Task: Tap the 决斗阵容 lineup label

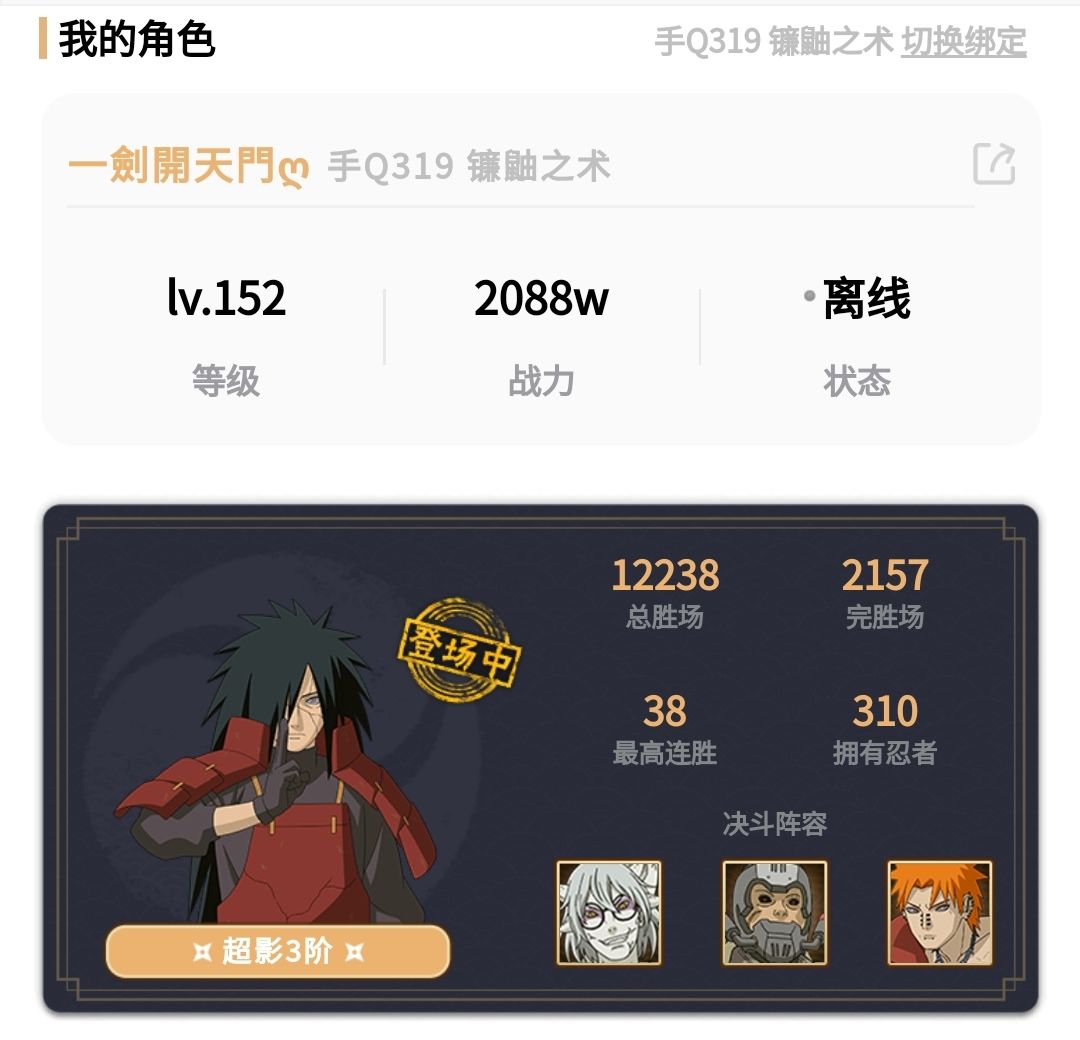Action: [775, 823]
